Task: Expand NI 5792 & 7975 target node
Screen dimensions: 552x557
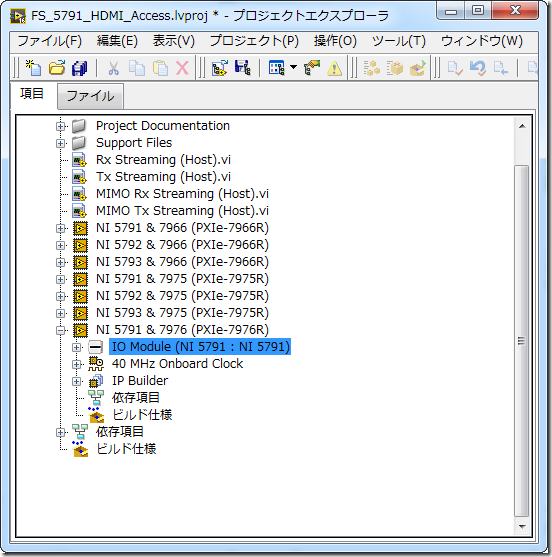Action: tap(60, 296)
